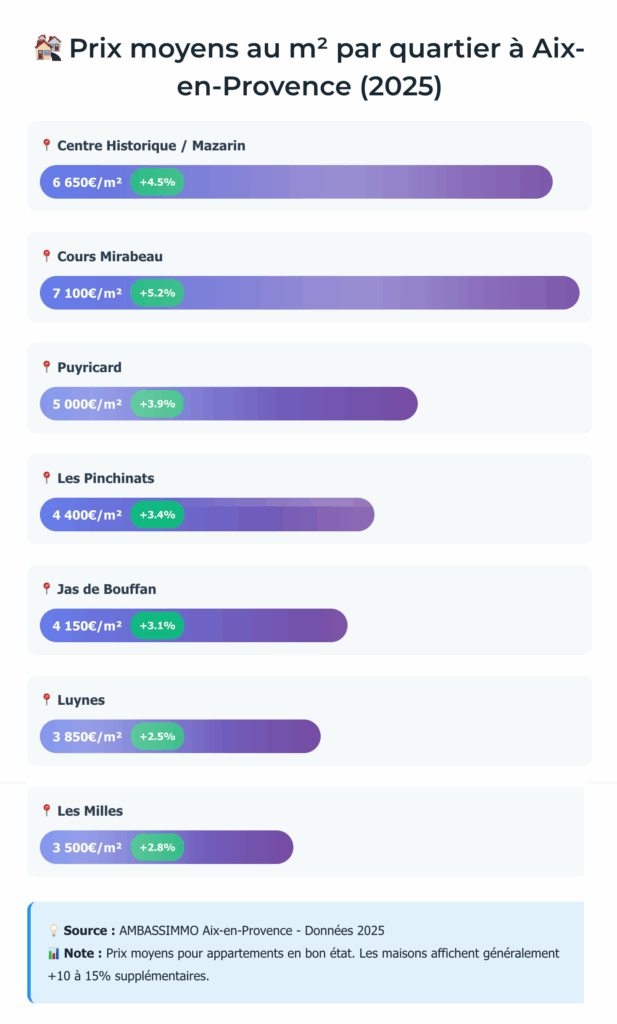Click the +4.5% green badge
617x1024 pixels.
pyautogui.click(x=157, y=182)
